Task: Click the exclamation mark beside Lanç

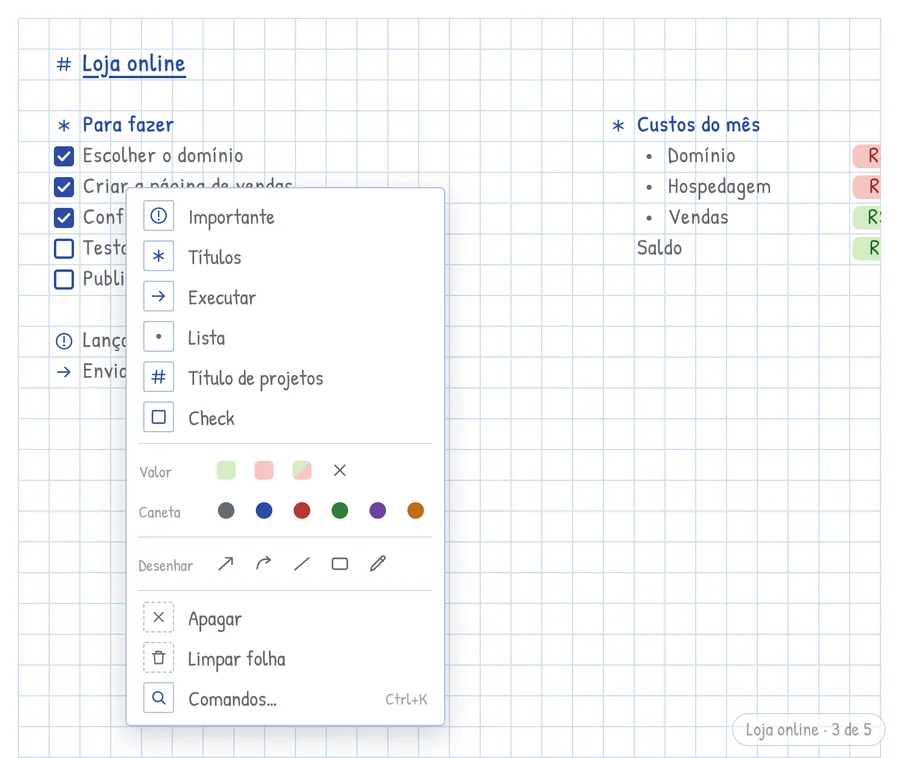Action: [64, 341]
